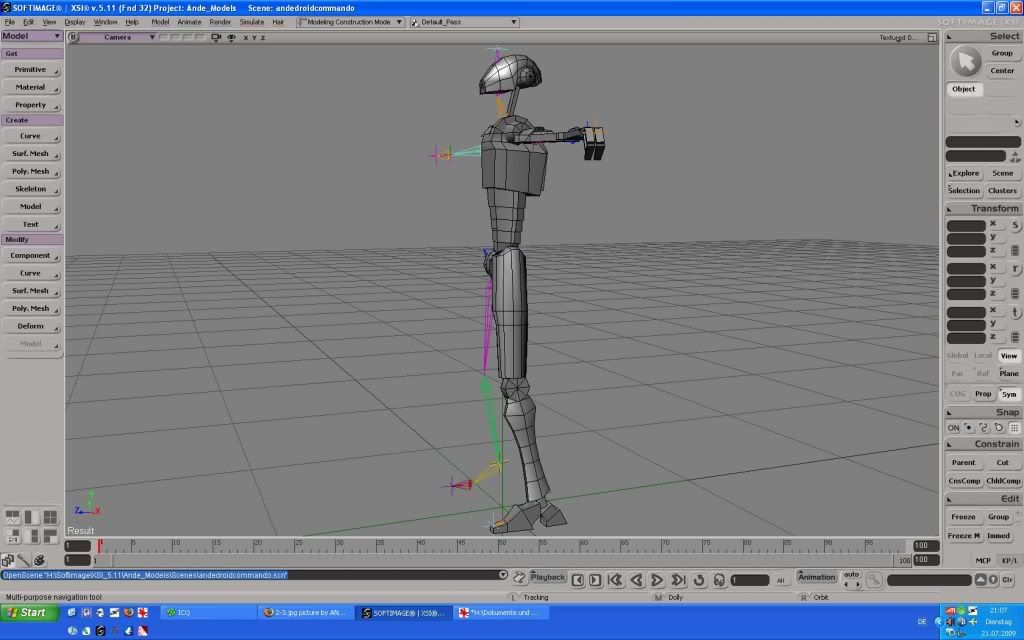Viewport: 1024px width, 640px height.
Task: Toggle loop playback icon
Action: pos(699,580)
